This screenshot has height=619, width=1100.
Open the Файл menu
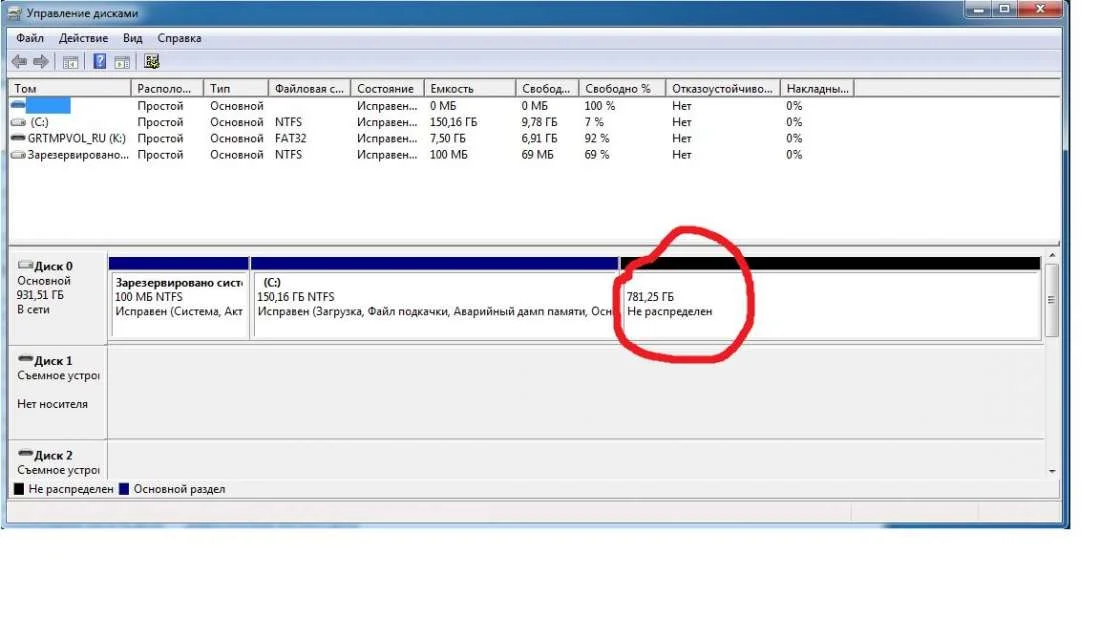point(30,38)
